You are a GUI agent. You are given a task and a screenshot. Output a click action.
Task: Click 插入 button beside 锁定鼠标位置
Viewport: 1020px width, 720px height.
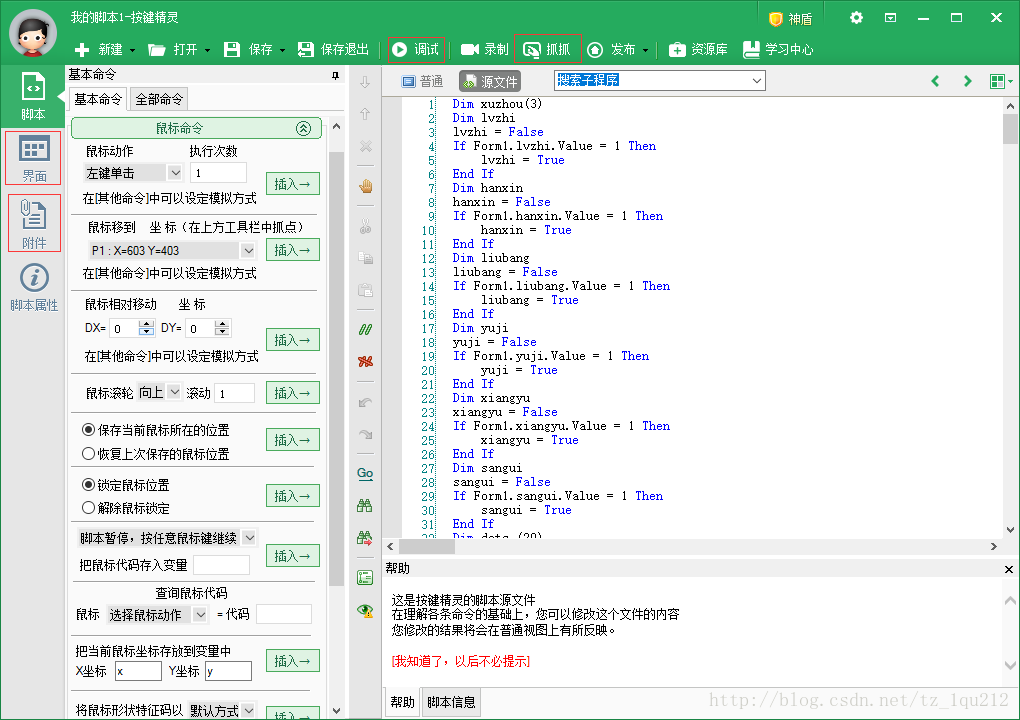coord(293,496)
